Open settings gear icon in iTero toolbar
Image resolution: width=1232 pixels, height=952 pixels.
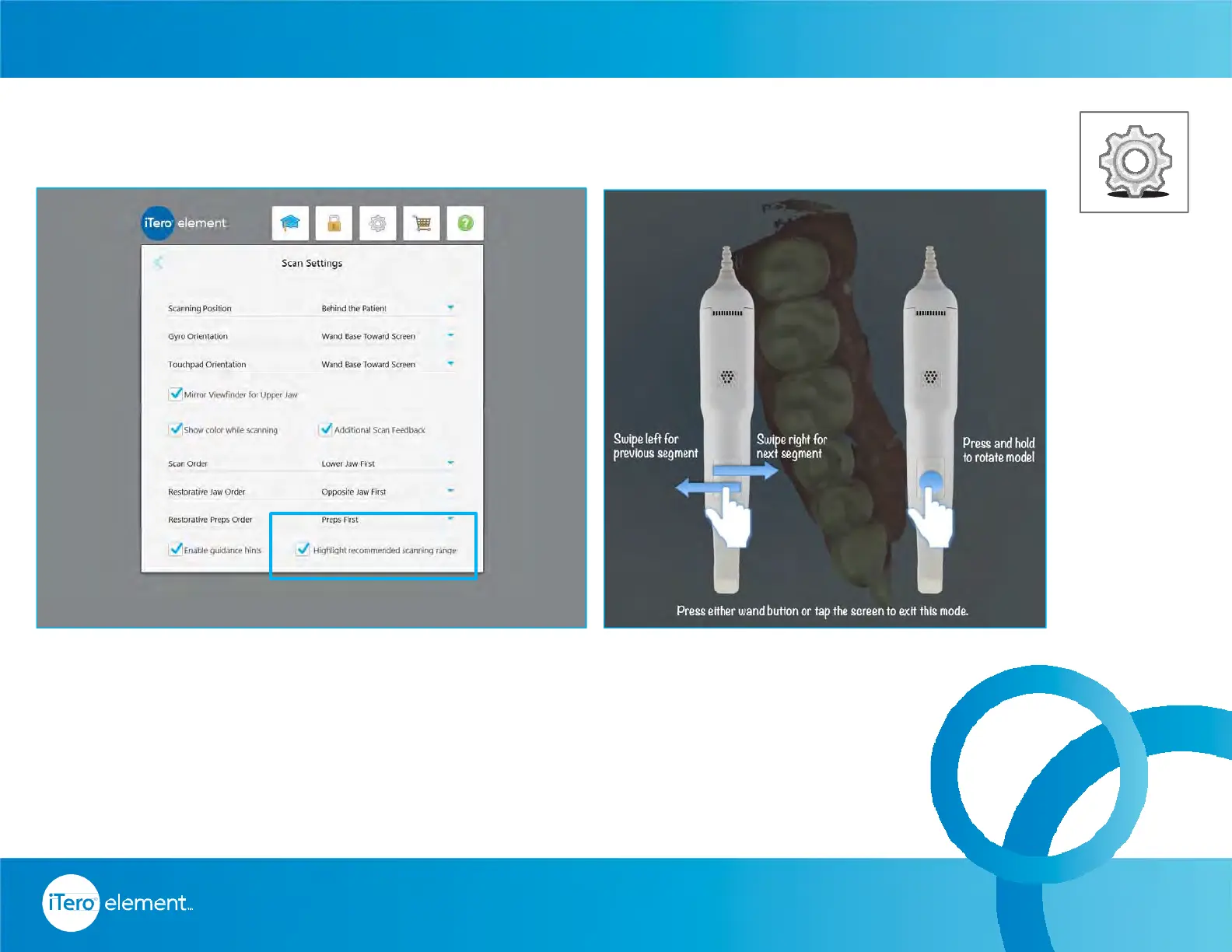tap(378, 223)
